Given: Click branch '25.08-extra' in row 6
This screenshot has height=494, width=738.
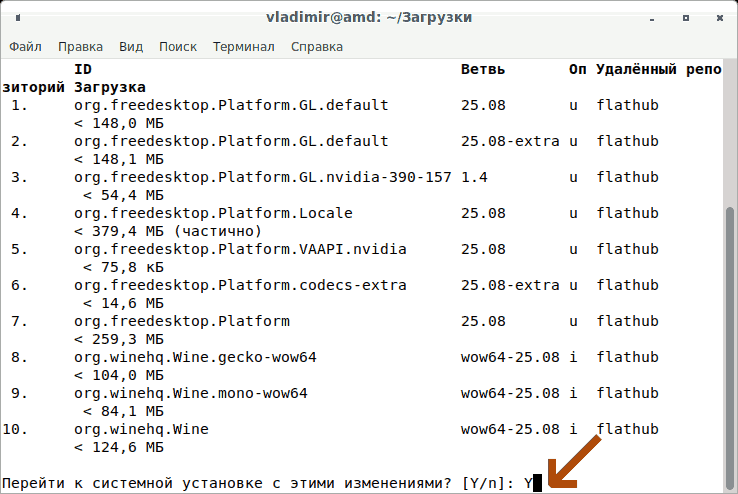Looking at the screenshot, I should [510, 286].
